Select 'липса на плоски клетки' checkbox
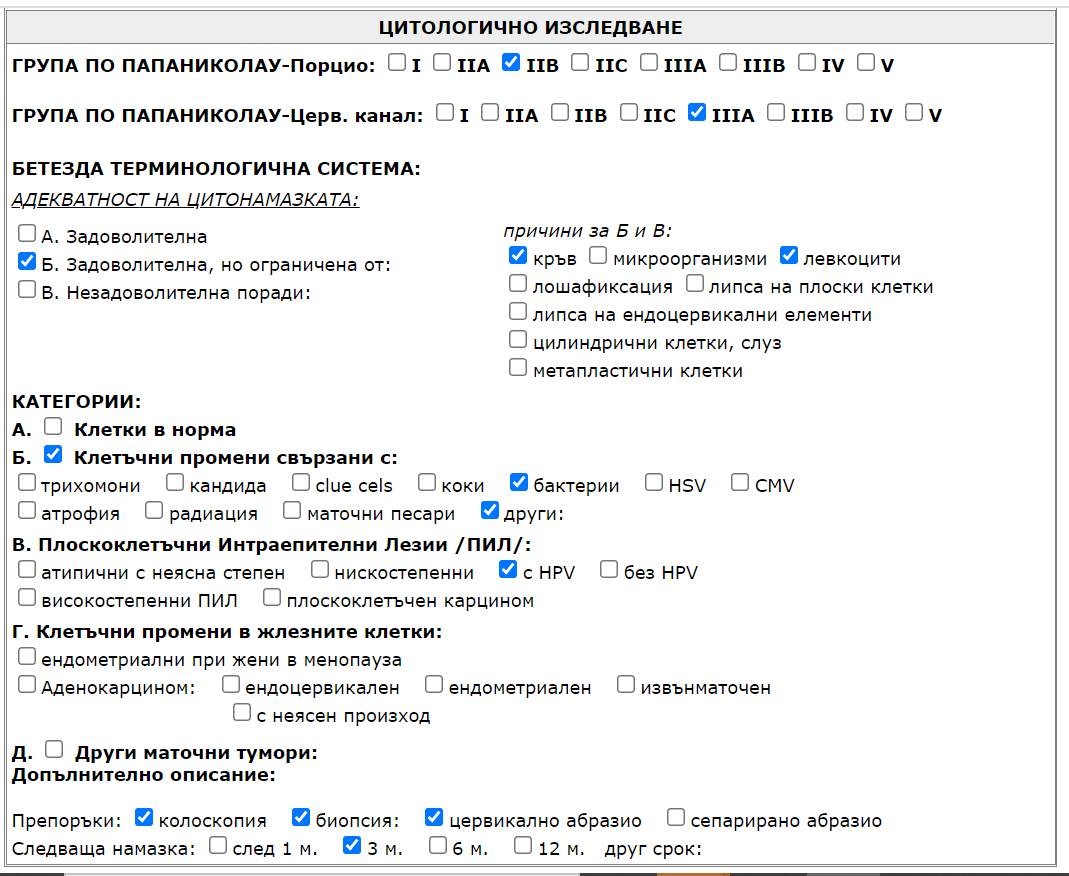Image resolution: width=1069 pixels, height=876 pixels. (695, 284)
